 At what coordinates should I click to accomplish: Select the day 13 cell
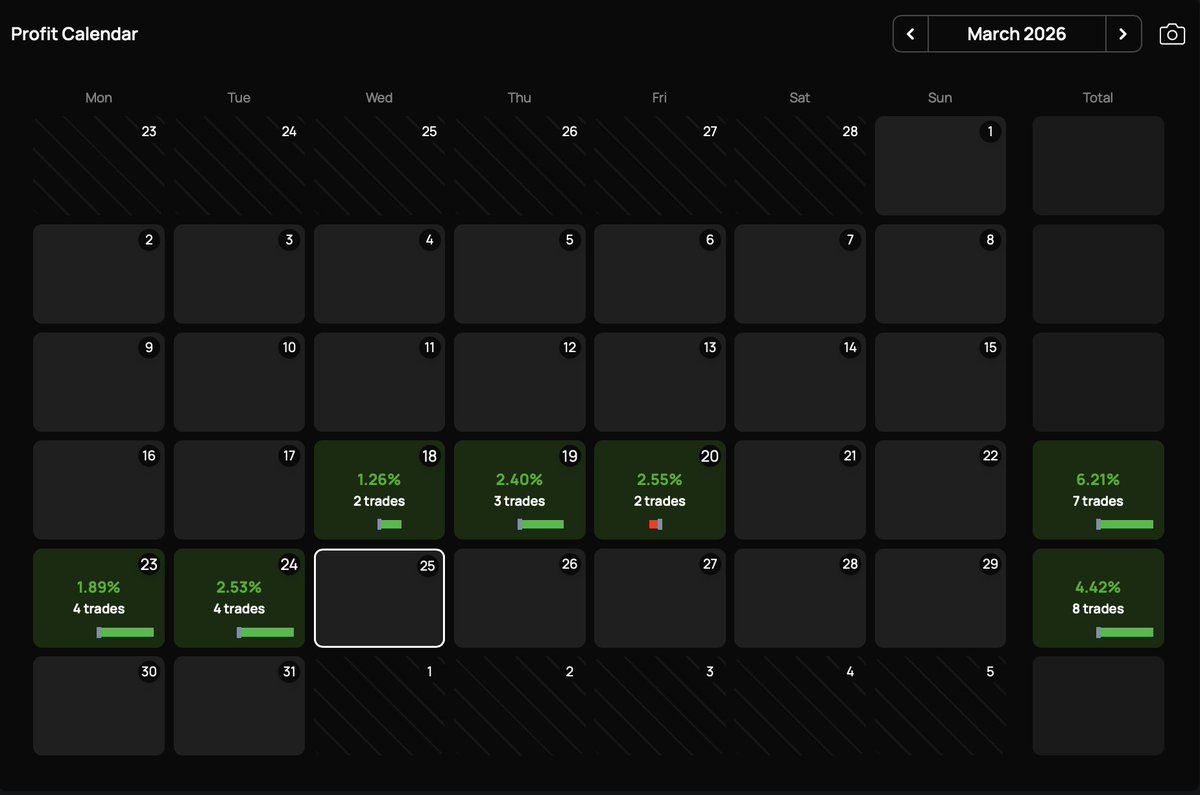[659, 382]
